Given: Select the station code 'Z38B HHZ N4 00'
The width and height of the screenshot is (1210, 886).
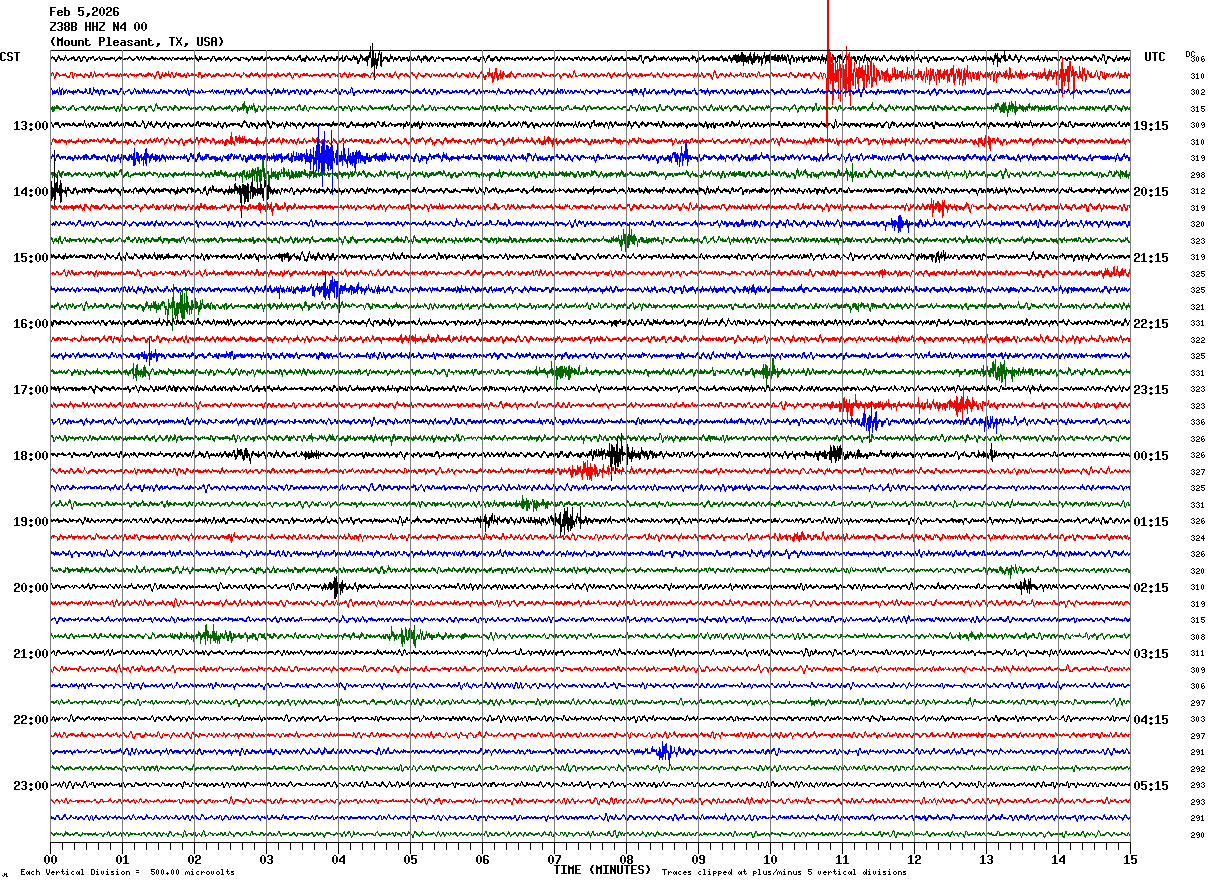Looking at the screenshot, I should tap(98, 27).
